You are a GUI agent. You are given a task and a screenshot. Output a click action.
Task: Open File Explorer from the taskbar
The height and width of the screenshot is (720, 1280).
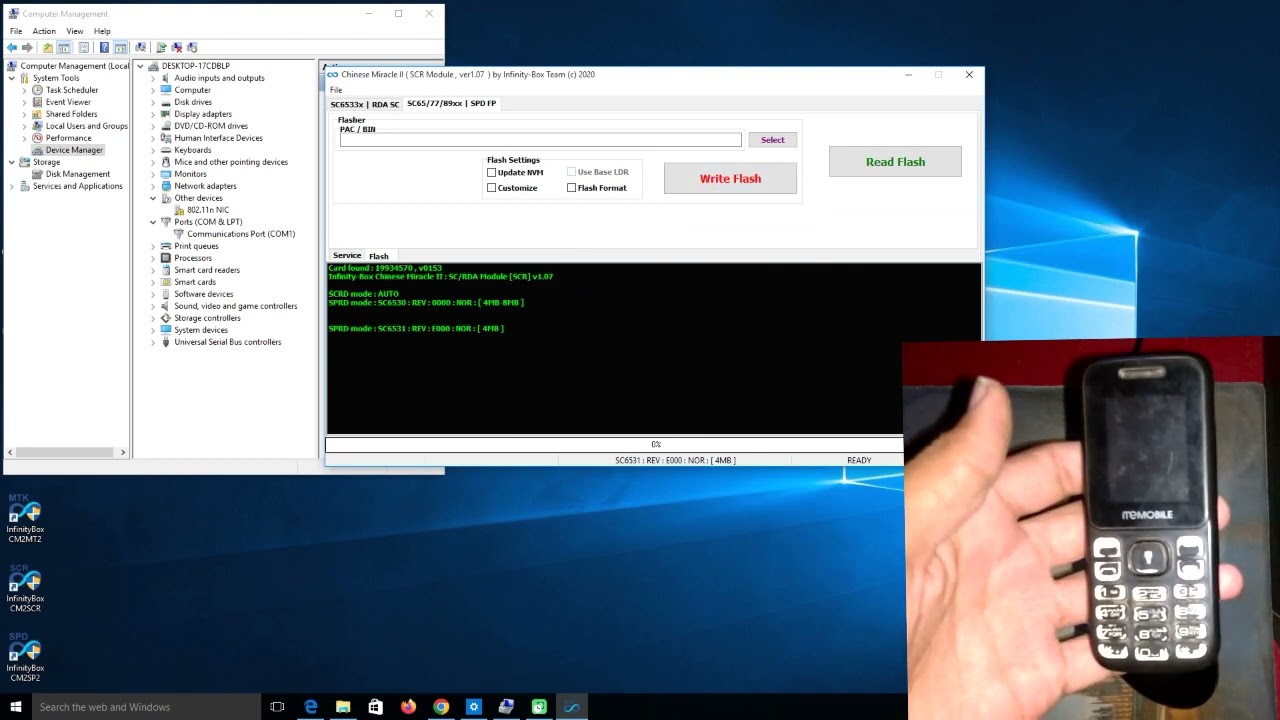tap(343, 707)
